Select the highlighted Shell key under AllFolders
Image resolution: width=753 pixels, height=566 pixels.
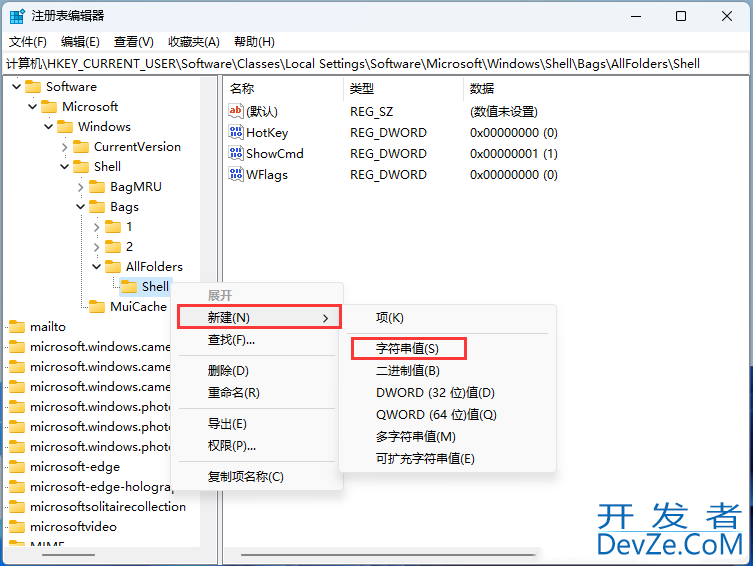click(155, 287)
